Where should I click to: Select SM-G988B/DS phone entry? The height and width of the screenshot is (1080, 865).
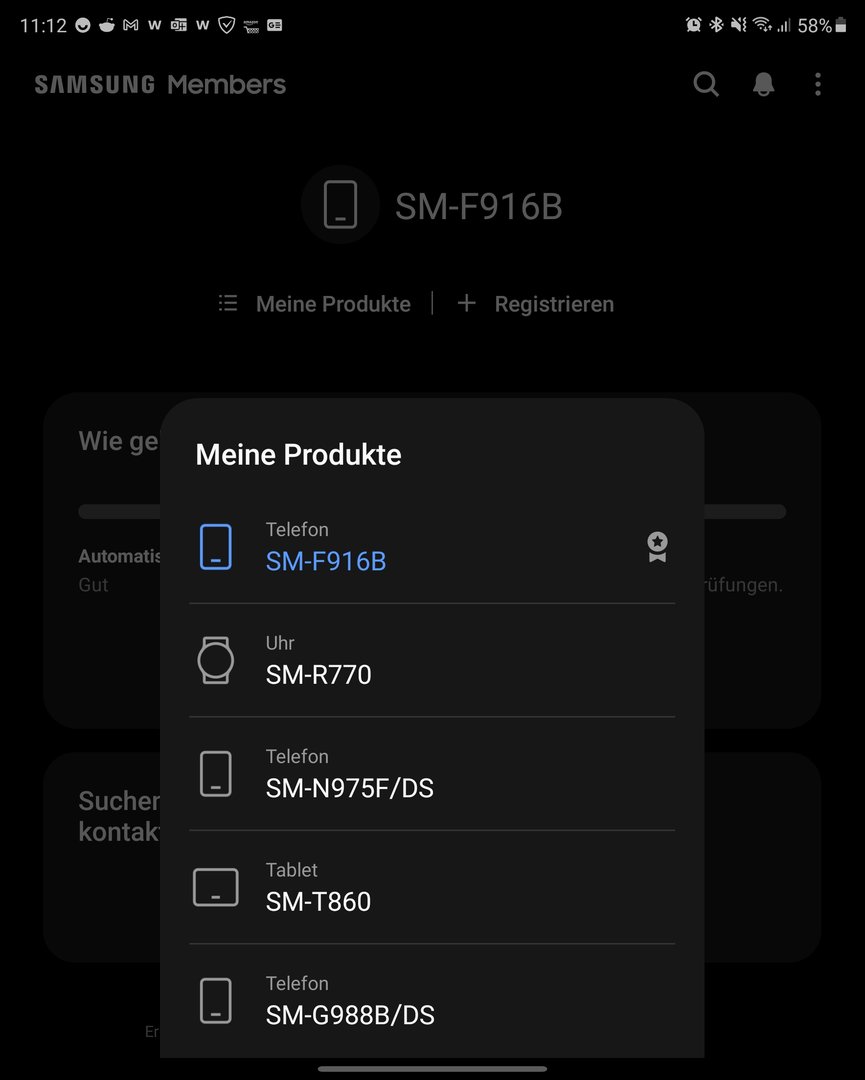432,1000
